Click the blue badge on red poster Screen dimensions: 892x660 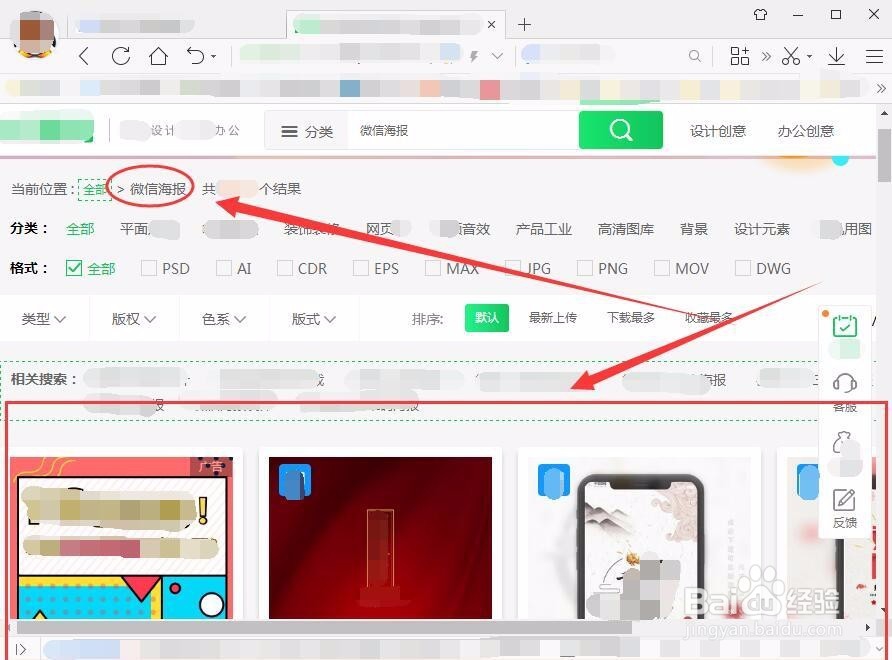[295, 481]
